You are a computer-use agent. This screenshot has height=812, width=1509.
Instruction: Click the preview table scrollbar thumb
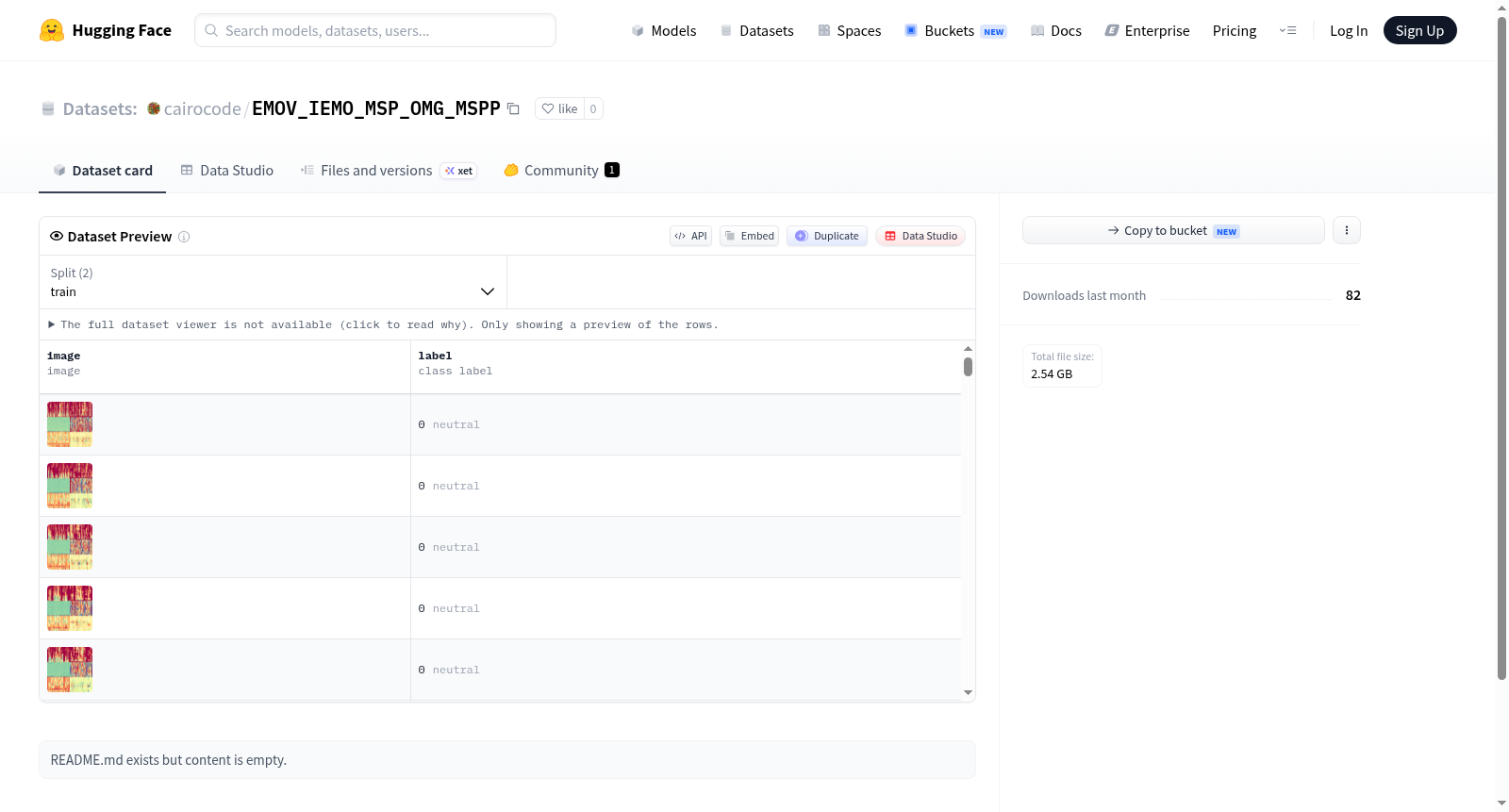[968, 367]
